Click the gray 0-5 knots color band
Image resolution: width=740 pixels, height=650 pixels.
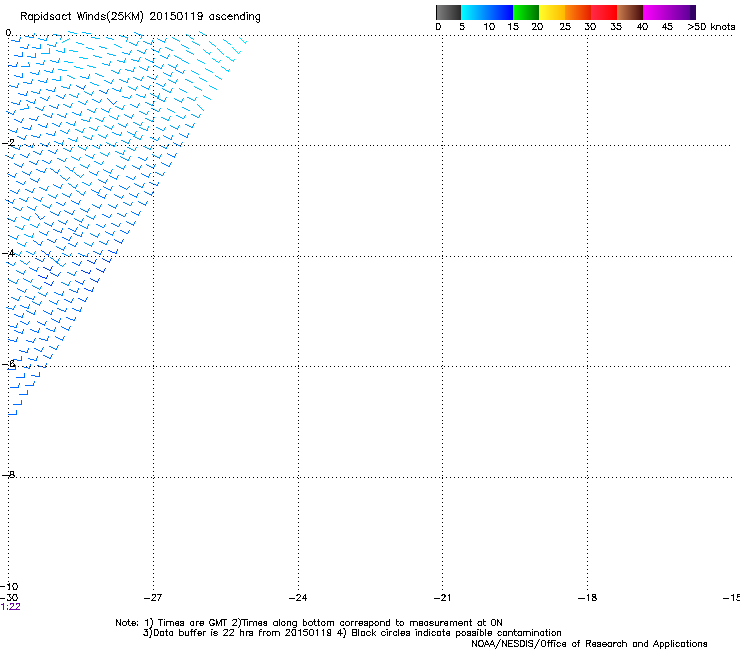[x=448, y=12]
